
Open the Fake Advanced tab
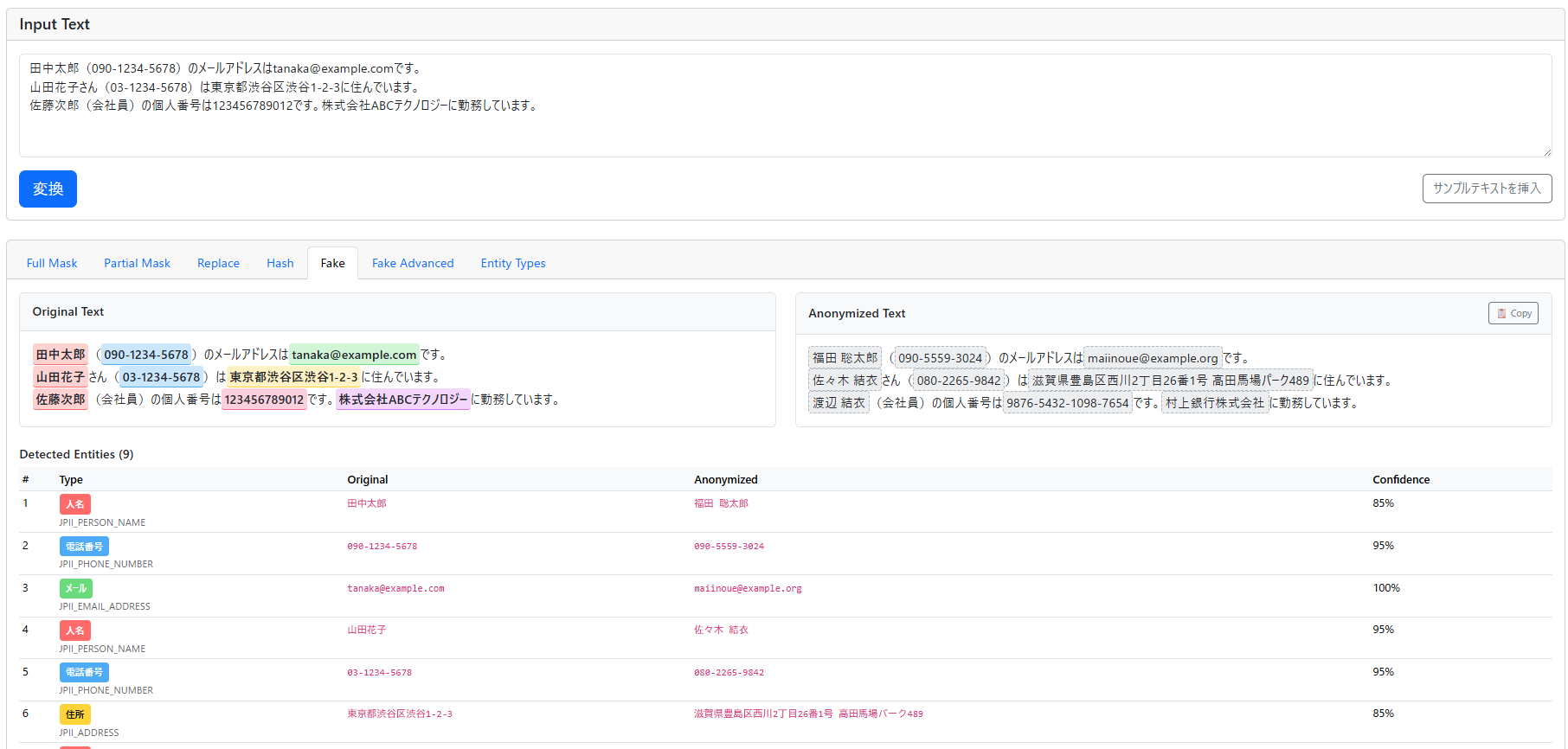[x=413, y=263]
